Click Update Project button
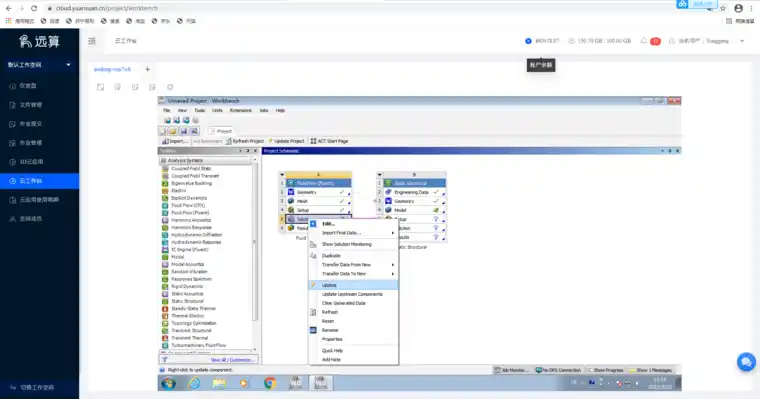This screenshot has width=760, height=399. click(x=286, y=141)
